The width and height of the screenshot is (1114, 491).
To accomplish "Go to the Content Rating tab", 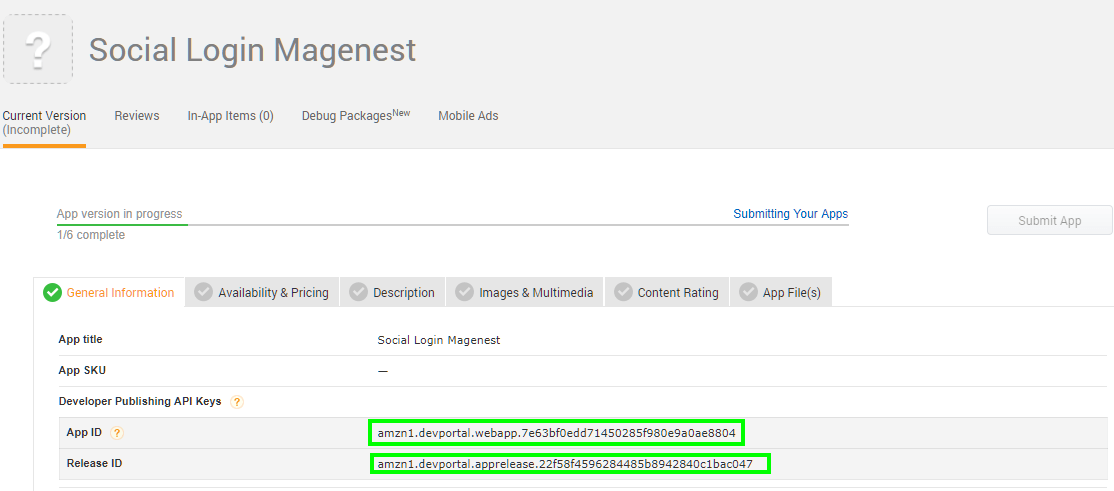I will [x=667, y=292].
